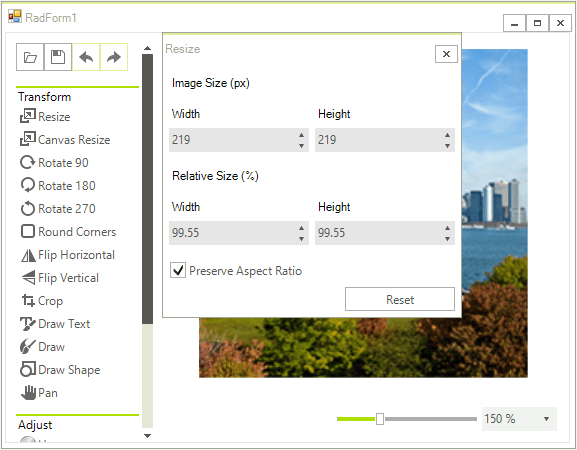Image resolution: width=577 pixels, height=450 pixels.
Task: Select Flip Horizontal tool
Action: (67, 255)
